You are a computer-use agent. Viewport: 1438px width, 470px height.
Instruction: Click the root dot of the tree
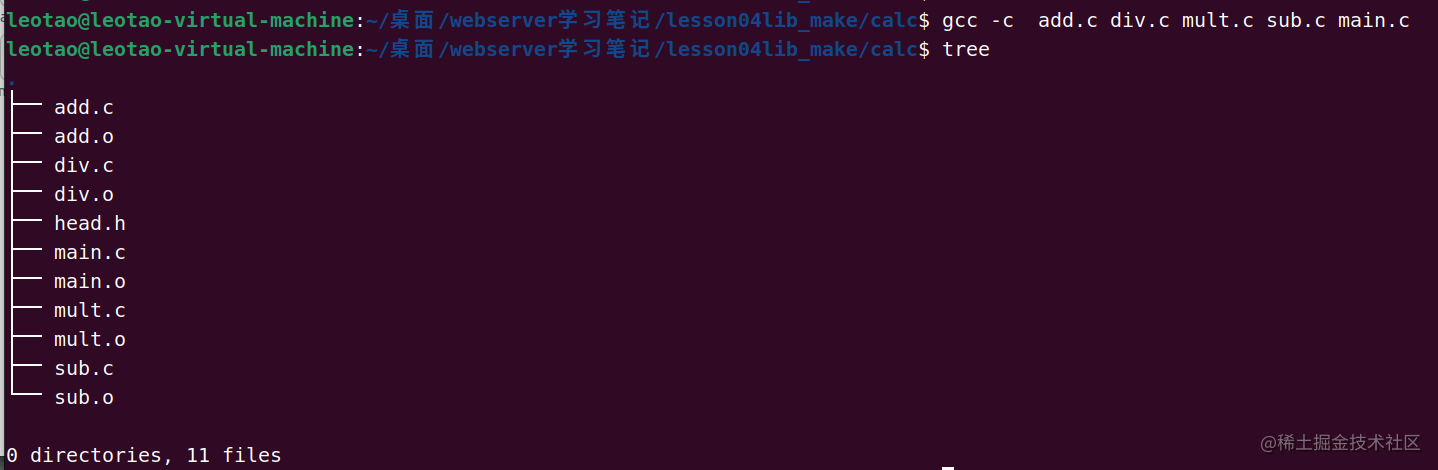[x=10, y=78]
